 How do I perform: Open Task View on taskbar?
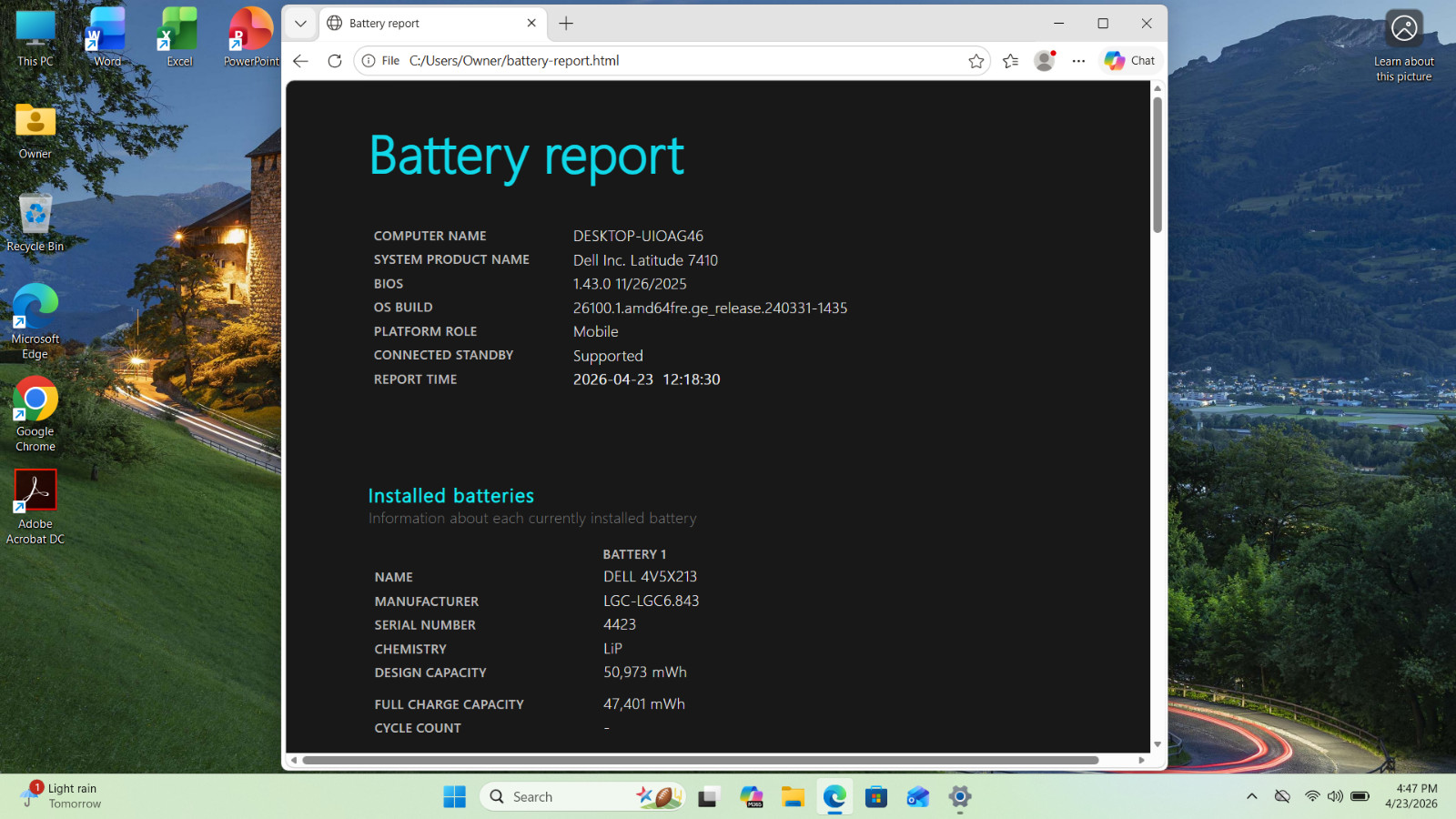(709, 797)
